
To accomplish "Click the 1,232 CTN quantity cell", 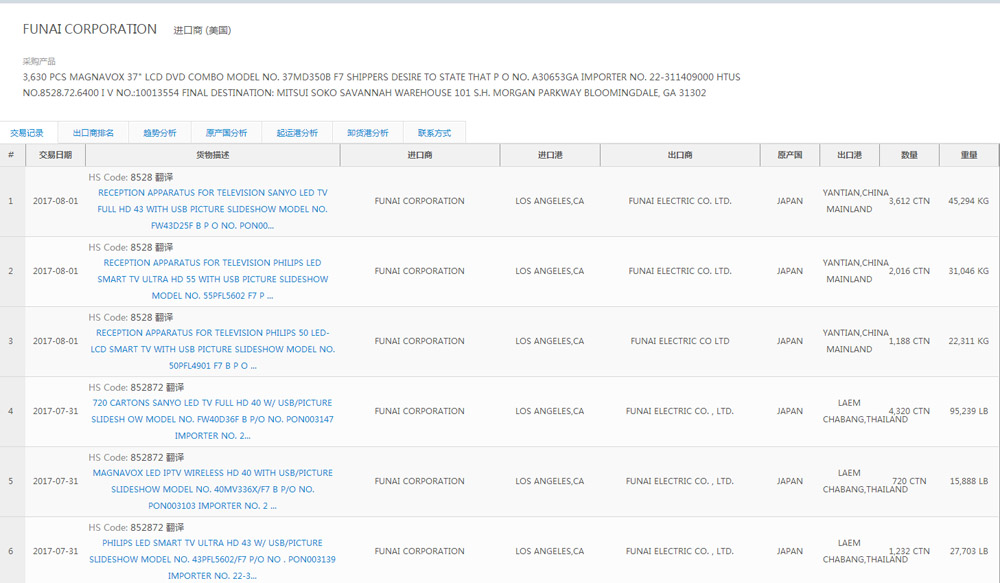I will click(909, 551).
